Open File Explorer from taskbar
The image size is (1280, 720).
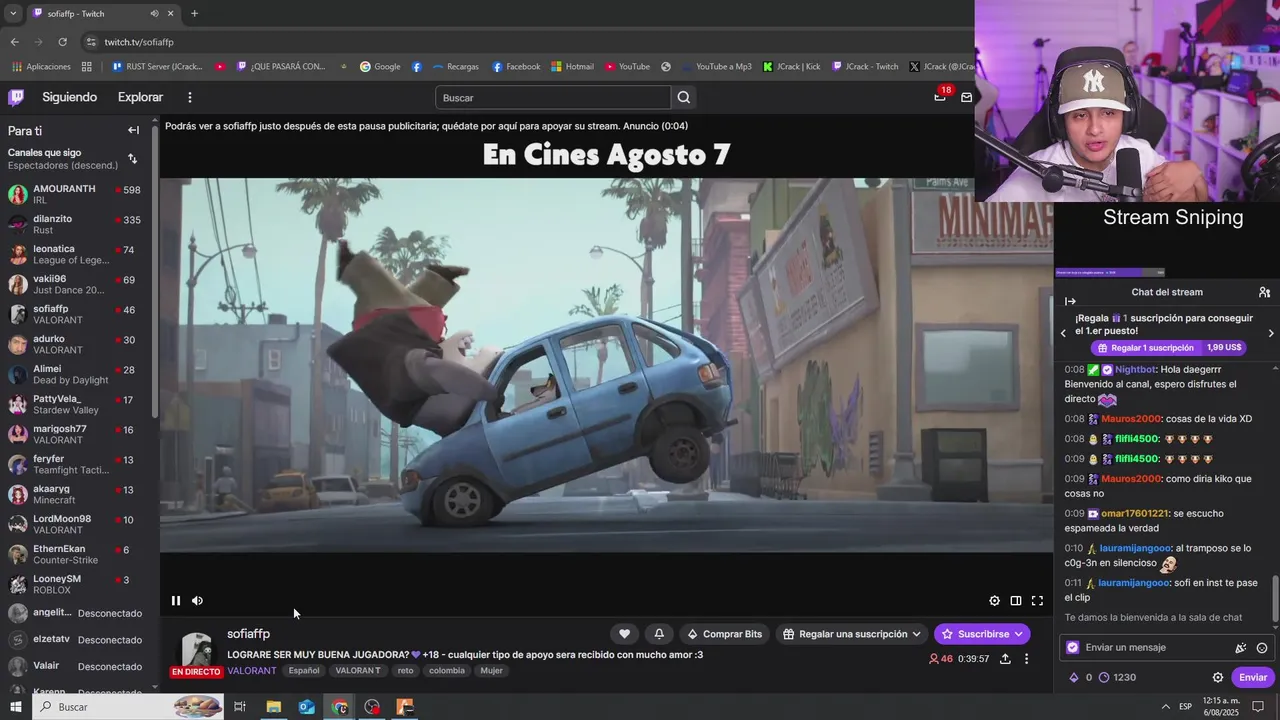(x=273, y=706)
